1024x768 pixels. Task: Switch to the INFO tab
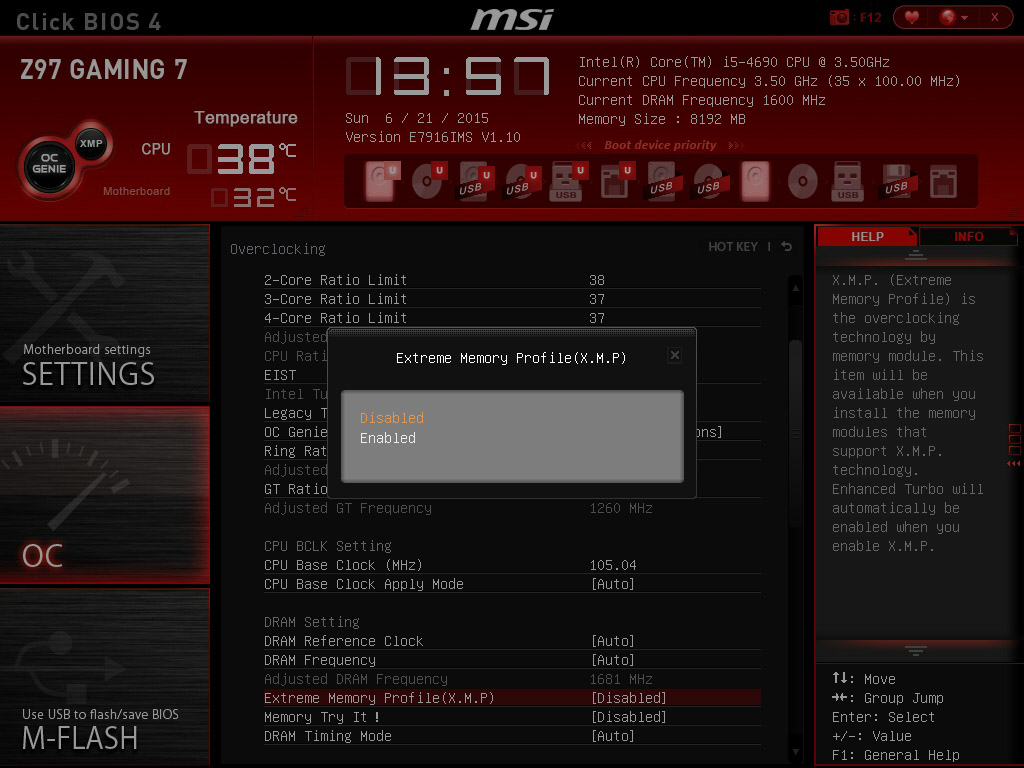968,236
